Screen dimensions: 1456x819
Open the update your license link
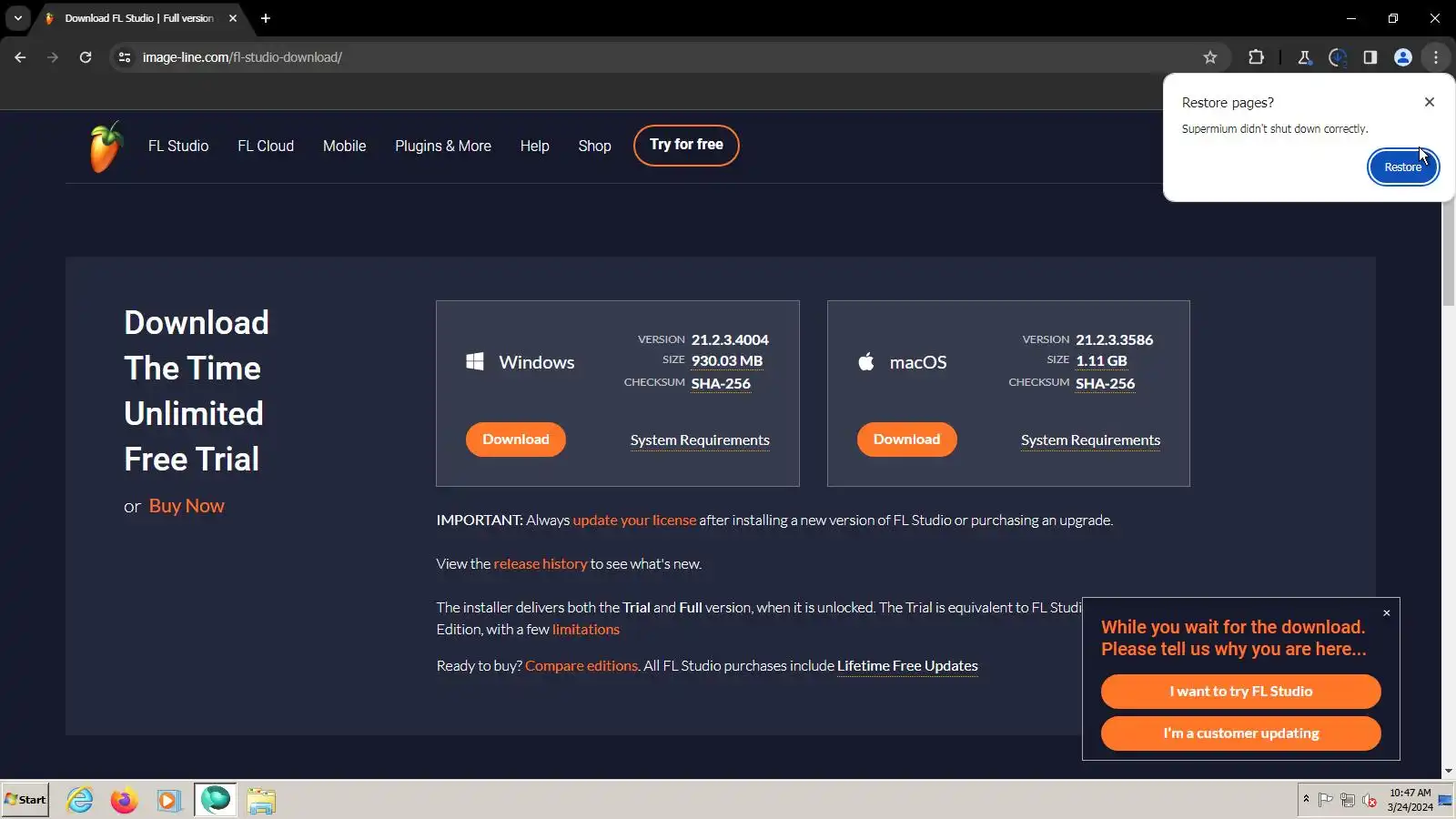634,521
